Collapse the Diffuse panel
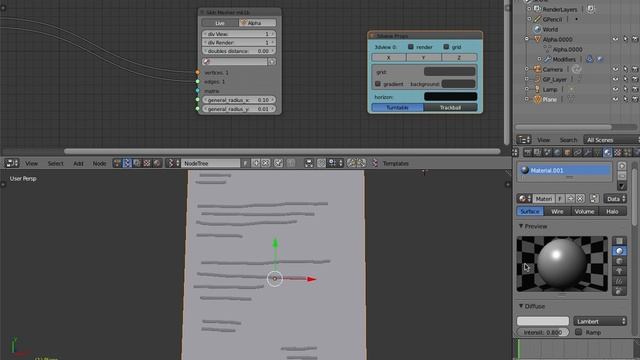The height and width of the screenshot is (360, 640). 521,306
